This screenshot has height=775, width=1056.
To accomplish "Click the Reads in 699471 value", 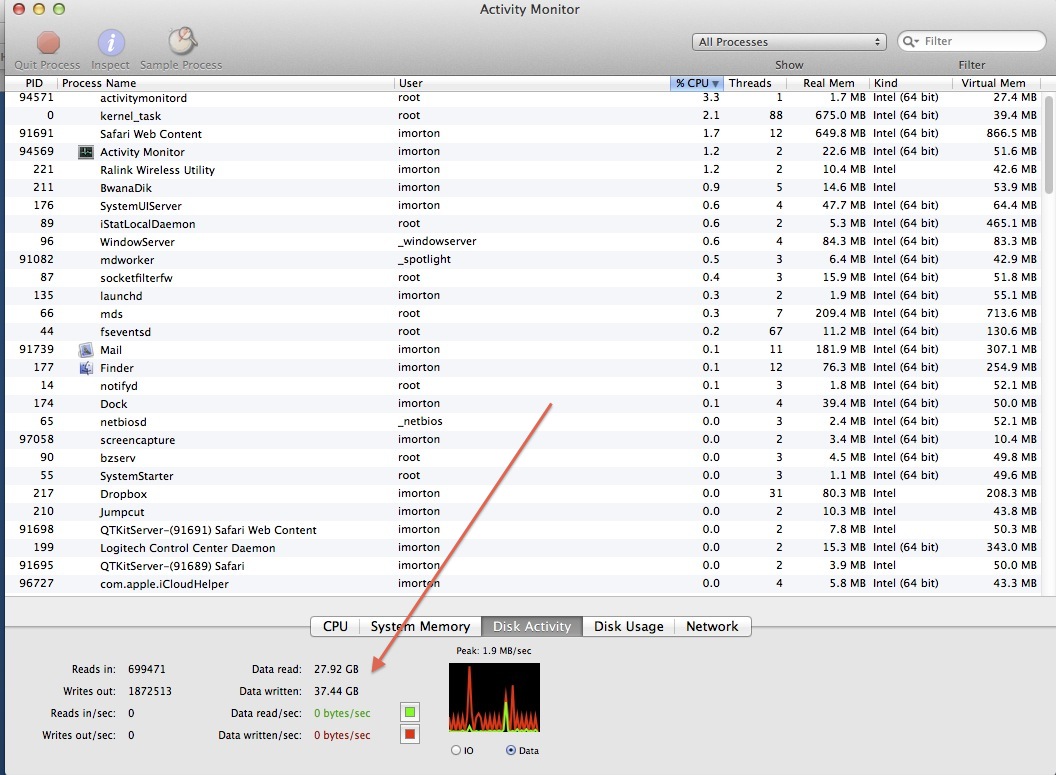I will [x=147, y=669].
